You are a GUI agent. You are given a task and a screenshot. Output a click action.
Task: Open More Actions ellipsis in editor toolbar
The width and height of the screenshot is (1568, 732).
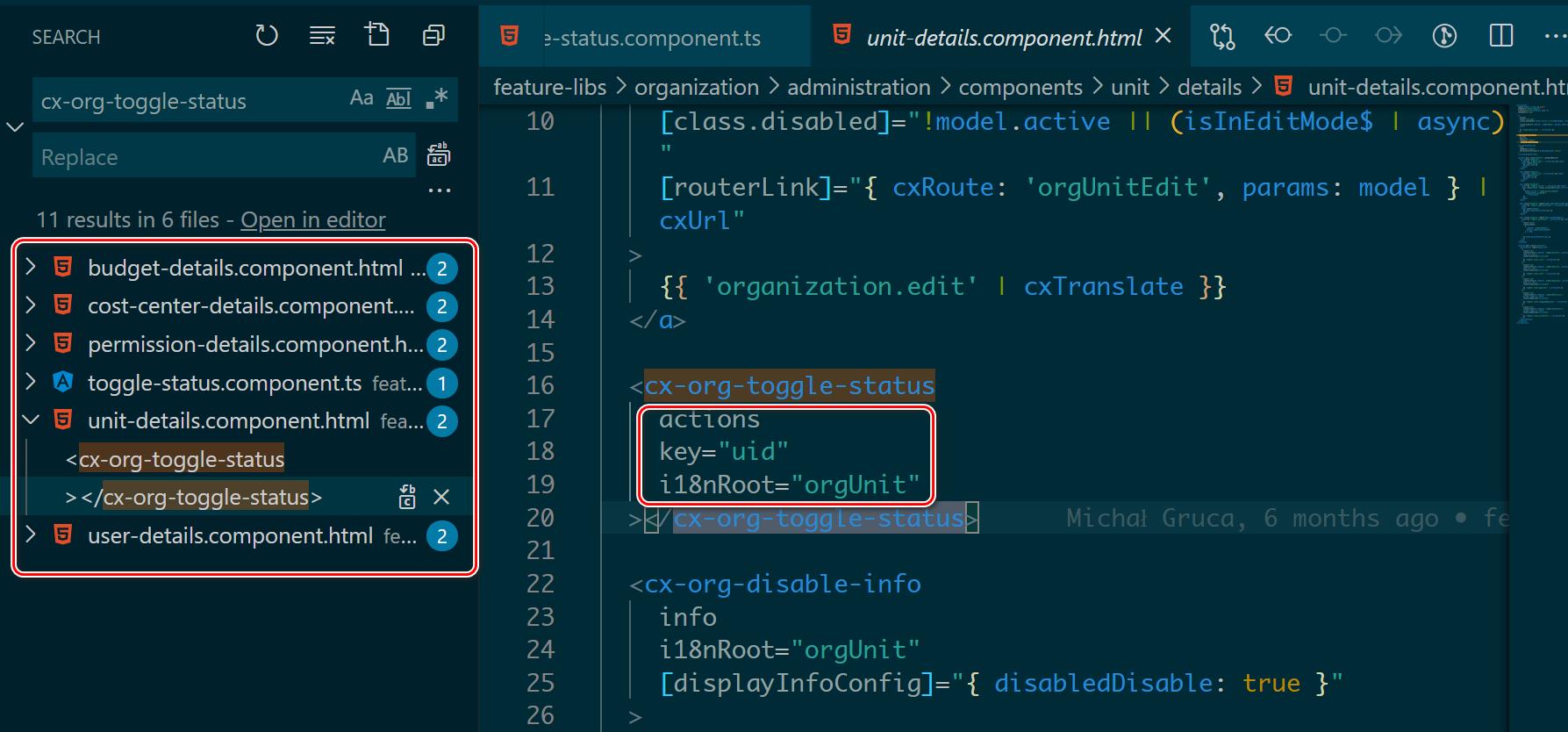(x=1554, y=37)
